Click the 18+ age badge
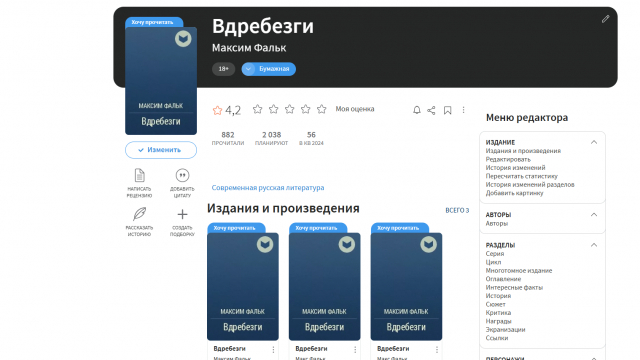The width and height of the screenshot is (640, 360). click(x=223, y=69)
